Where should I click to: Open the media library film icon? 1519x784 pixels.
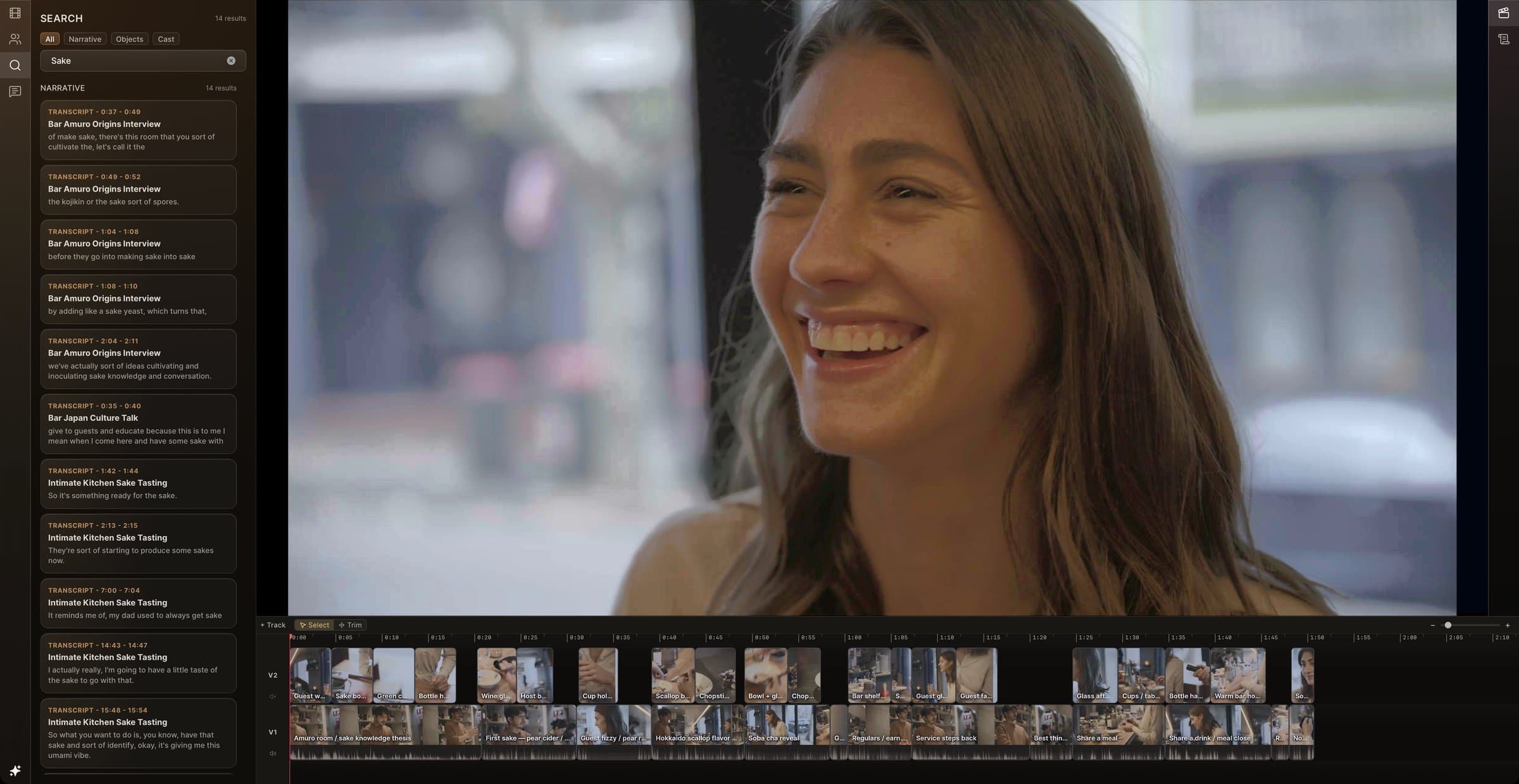(x=15, y=13)
